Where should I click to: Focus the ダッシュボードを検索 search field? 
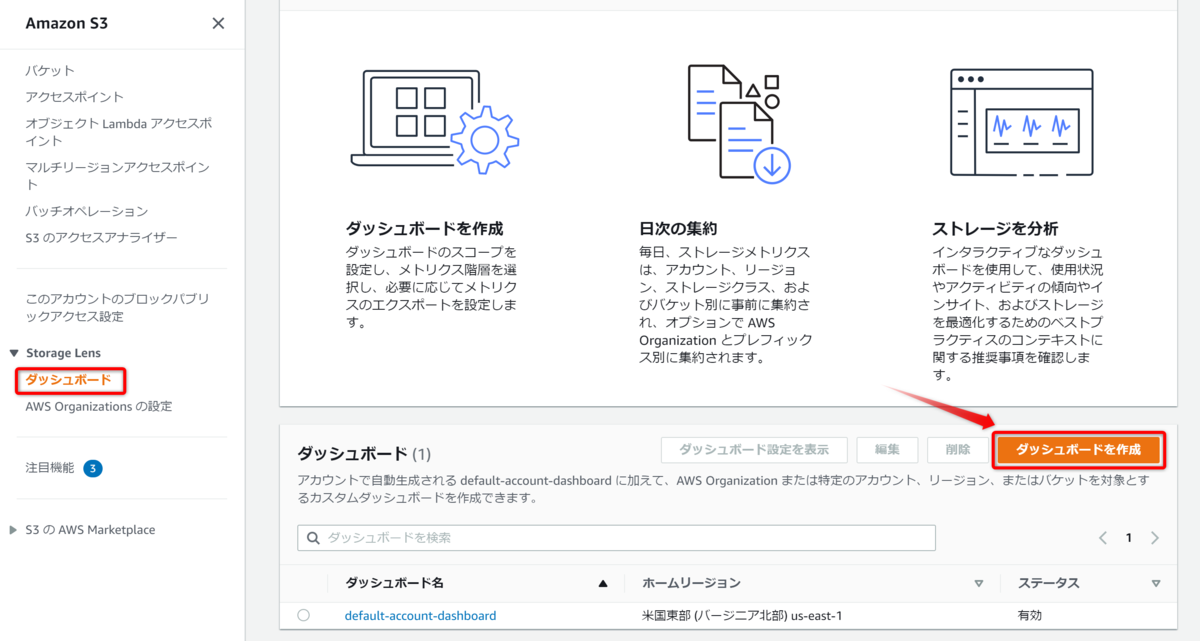click(616, 538)
